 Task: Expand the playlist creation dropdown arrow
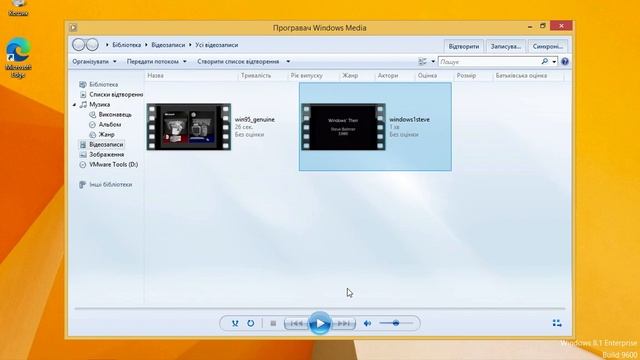coord(288,62)
